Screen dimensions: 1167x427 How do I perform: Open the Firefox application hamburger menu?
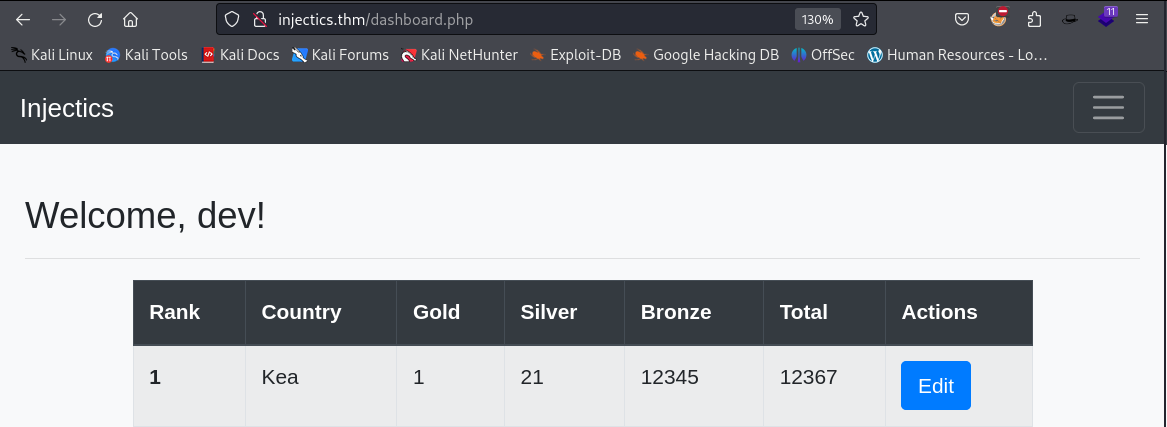pos(1142,19)
